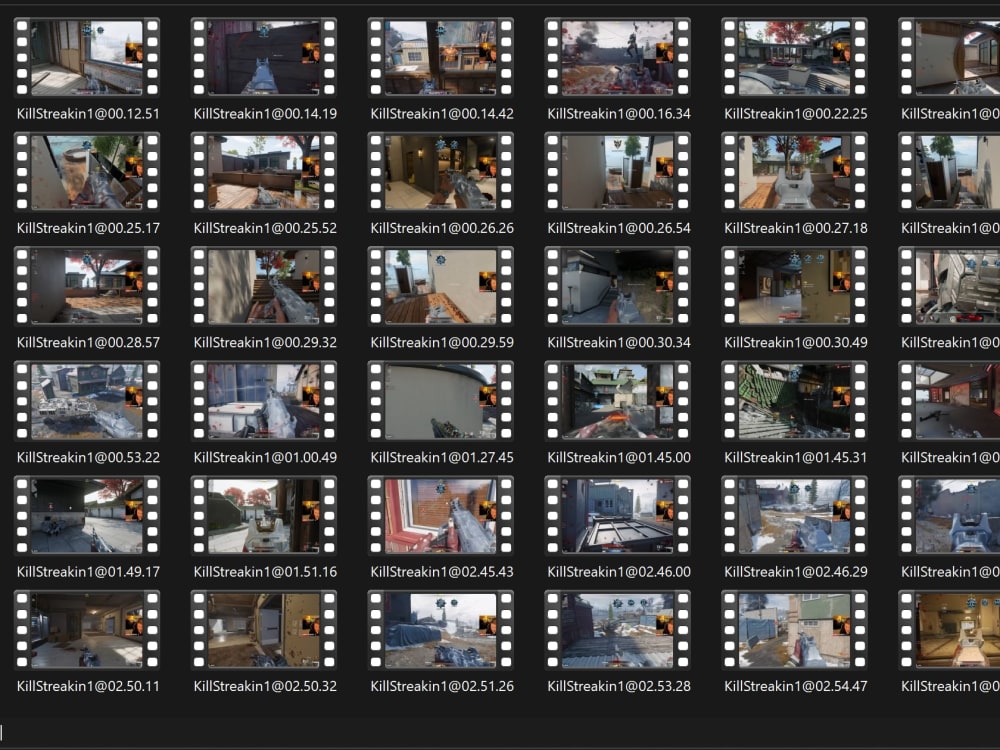The width and height of the screenshot is (1000, 750).
Task: Click the label KillStreakin1@01.51.16
Action: point(265,572)
